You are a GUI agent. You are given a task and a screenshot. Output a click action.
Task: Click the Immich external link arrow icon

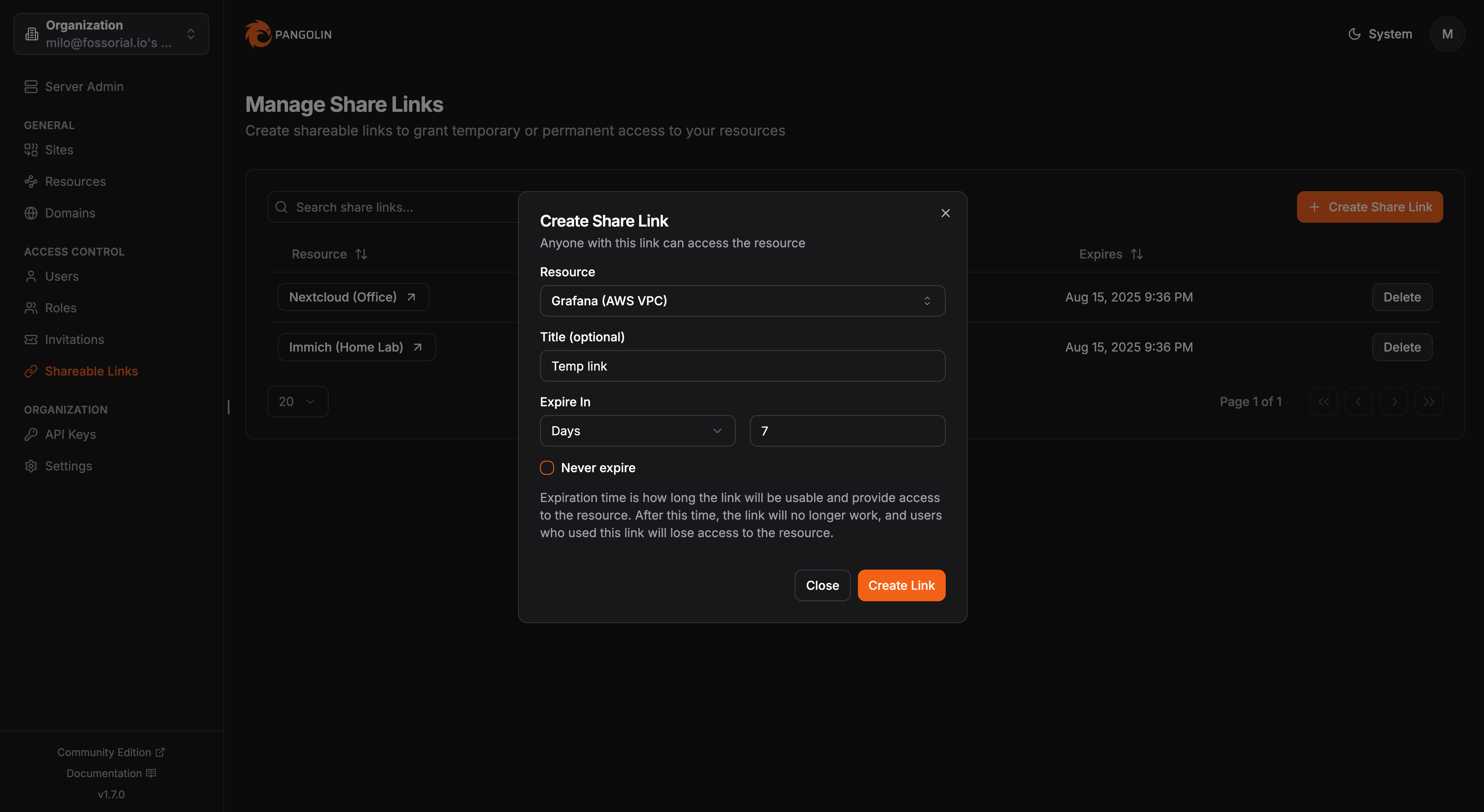pyautogui.click(x=418, y=347)
